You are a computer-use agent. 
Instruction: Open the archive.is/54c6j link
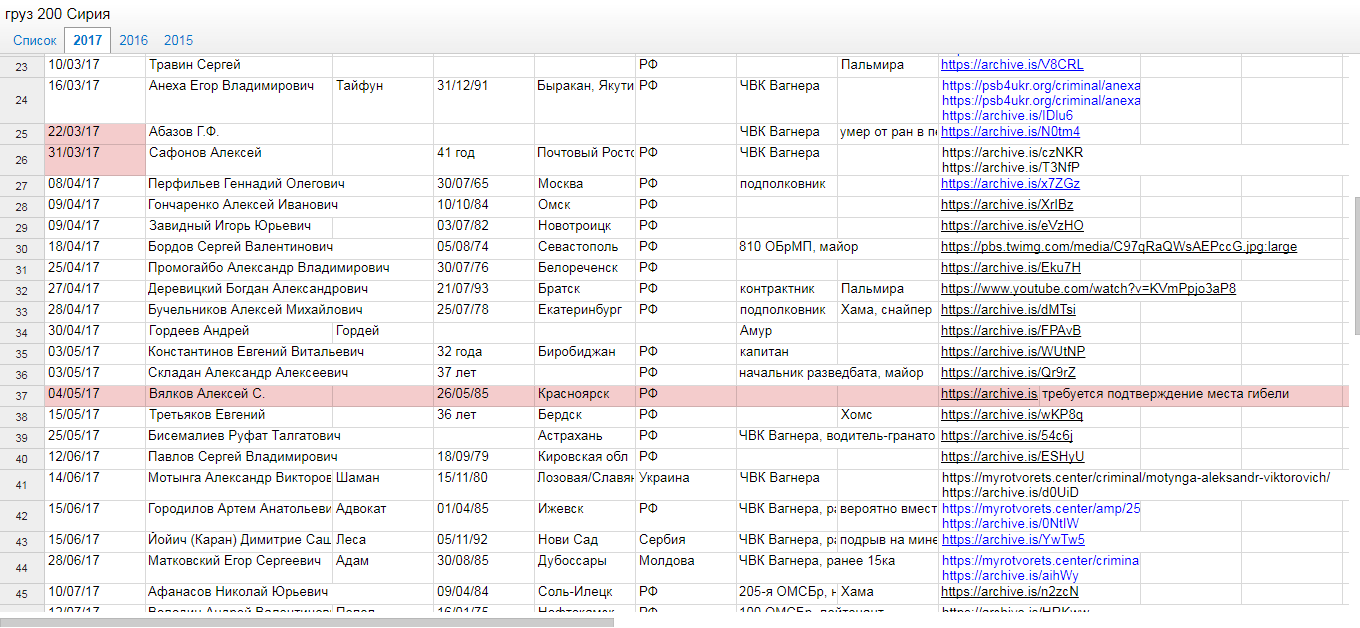pyautogui.click(x=1006, y=436)
